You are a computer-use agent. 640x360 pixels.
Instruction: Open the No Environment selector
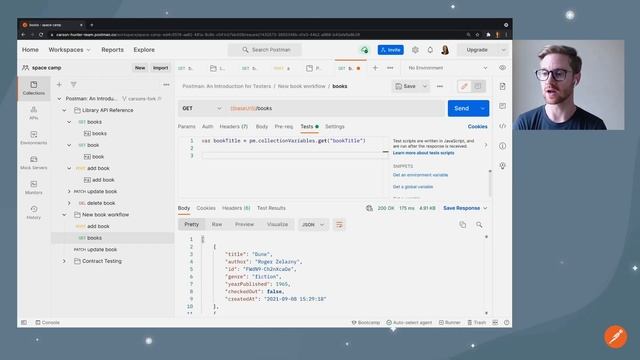[x=448, y=68]
